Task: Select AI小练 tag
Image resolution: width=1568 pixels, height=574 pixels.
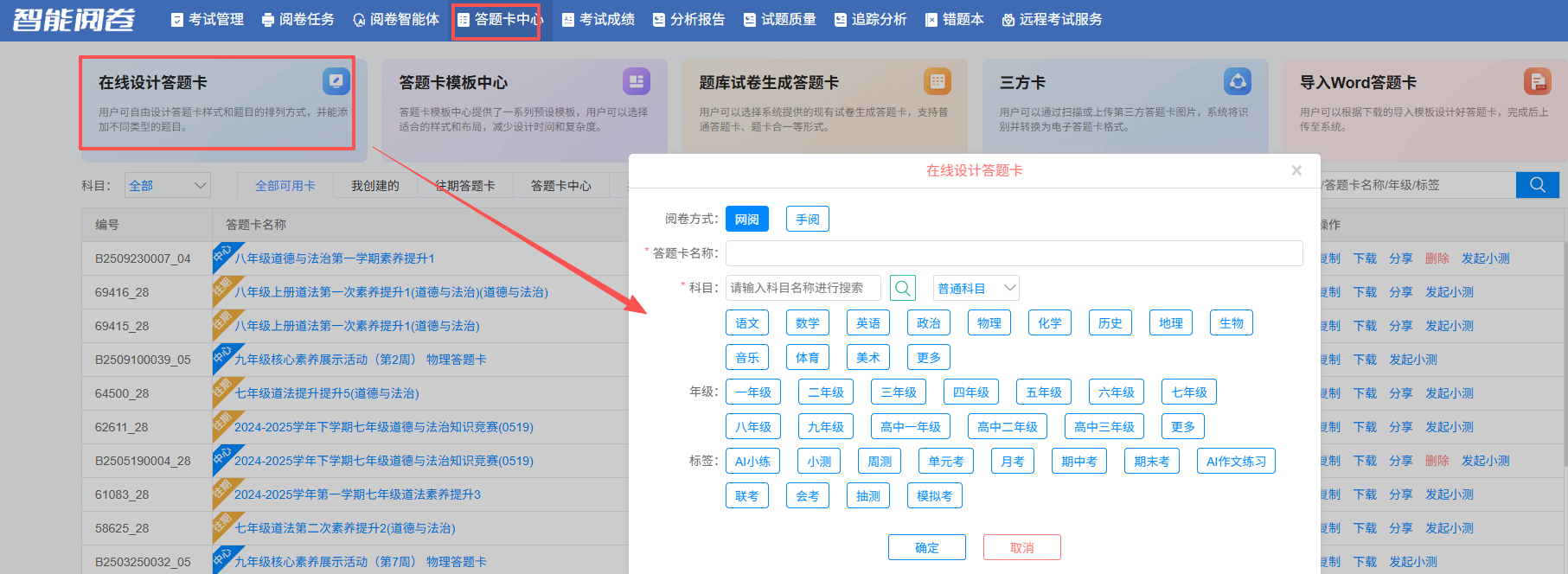Action: coord(752,461)
